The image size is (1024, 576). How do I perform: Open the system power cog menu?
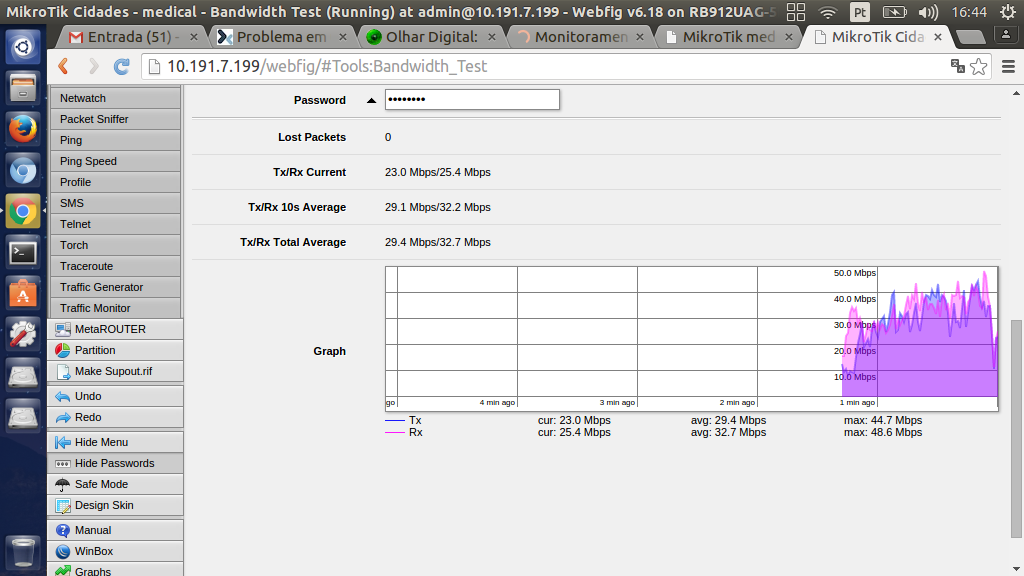click(1008, 12)
